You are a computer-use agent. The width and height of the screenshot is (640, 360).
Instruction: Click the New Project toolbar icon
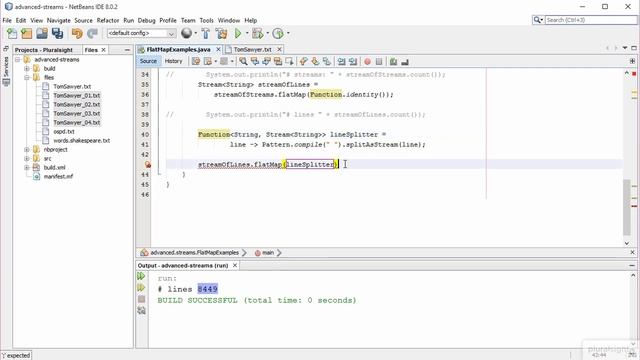(x=27, y=33)
